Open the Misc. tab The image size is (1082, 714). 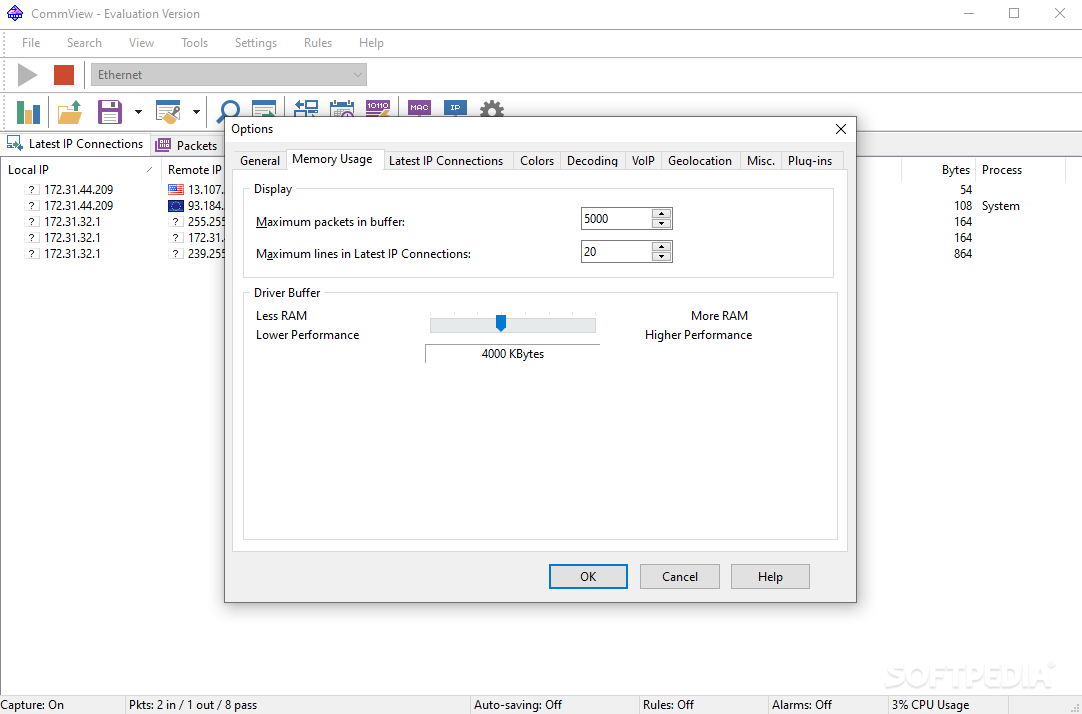(761, 161)
